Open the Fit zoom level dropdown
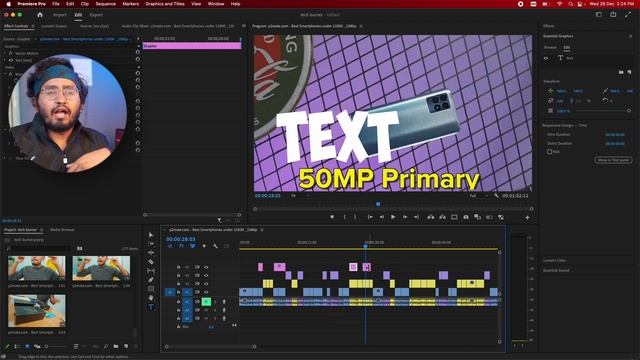 [x=300, y=196]
